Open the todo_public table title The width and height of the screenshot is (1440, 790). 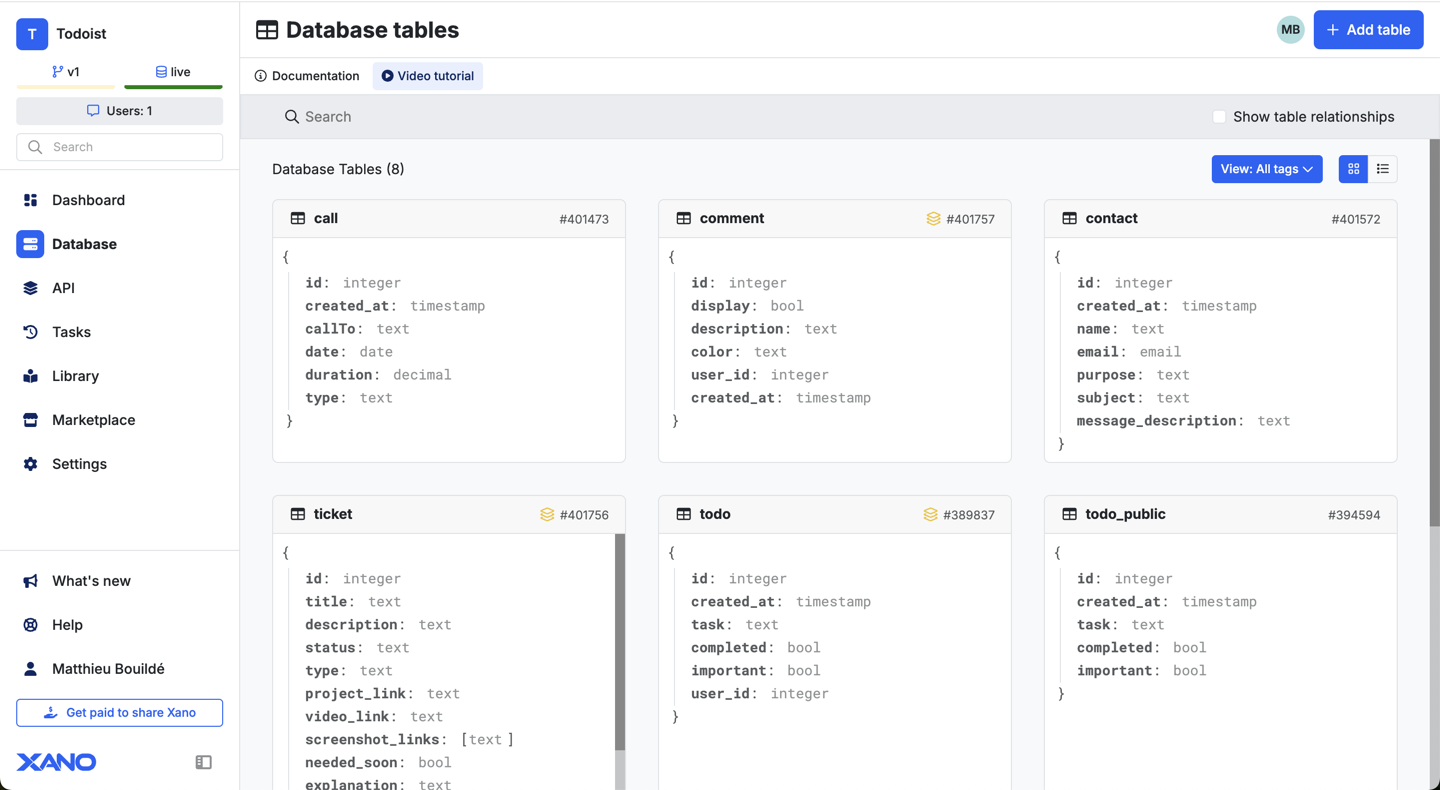tap(1126, 514)
